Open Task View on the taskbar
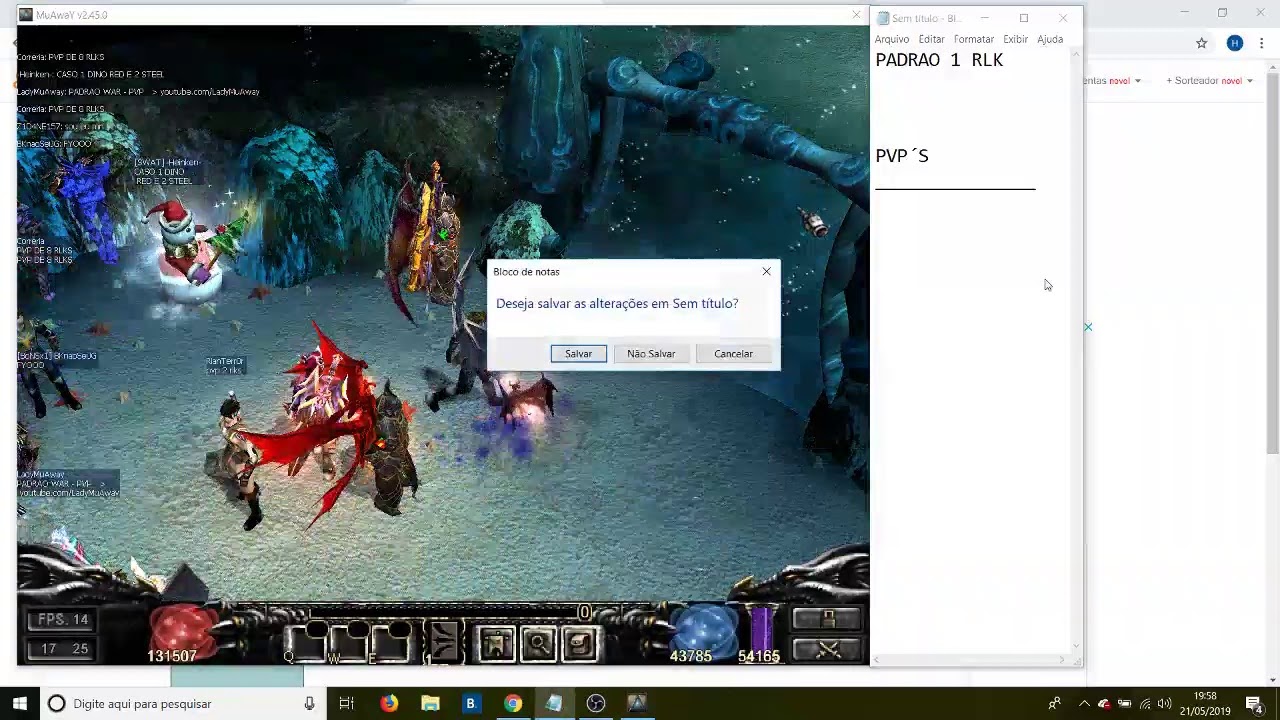This screenshot has width=1280, height=720. pyautogui.click(x=346, y=704)
